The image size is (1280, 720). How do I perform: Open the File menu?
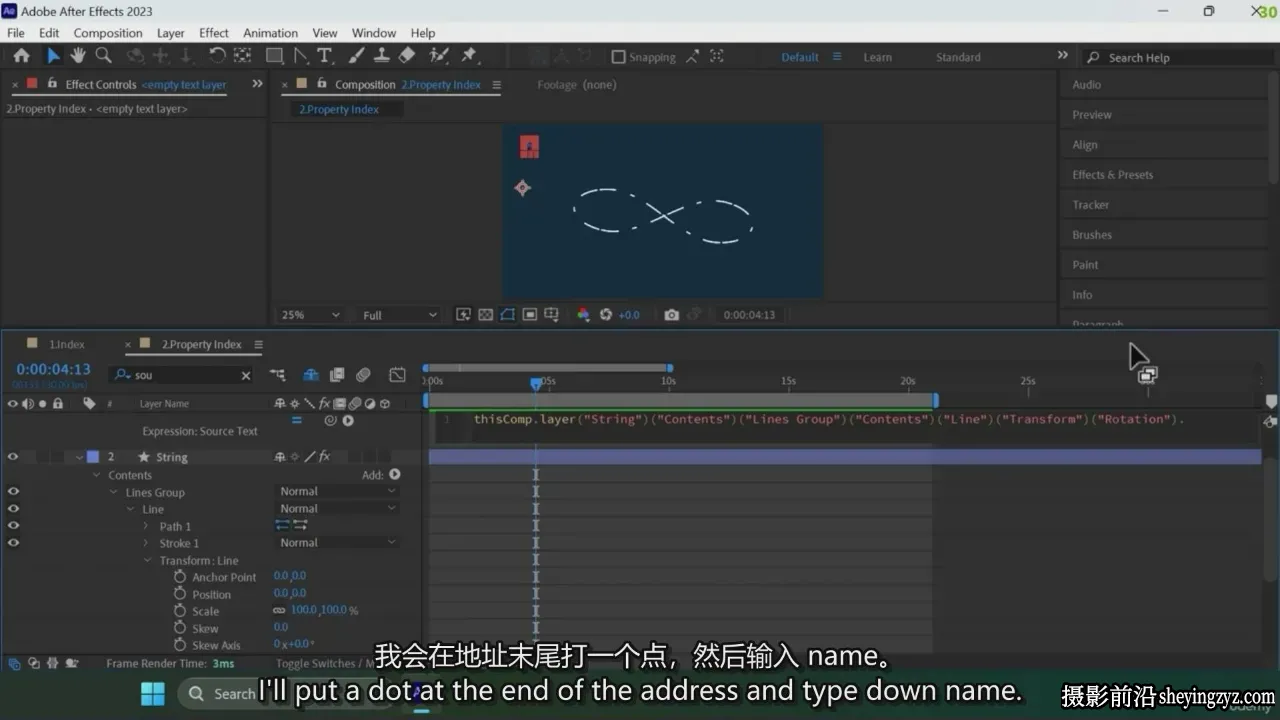16,33
